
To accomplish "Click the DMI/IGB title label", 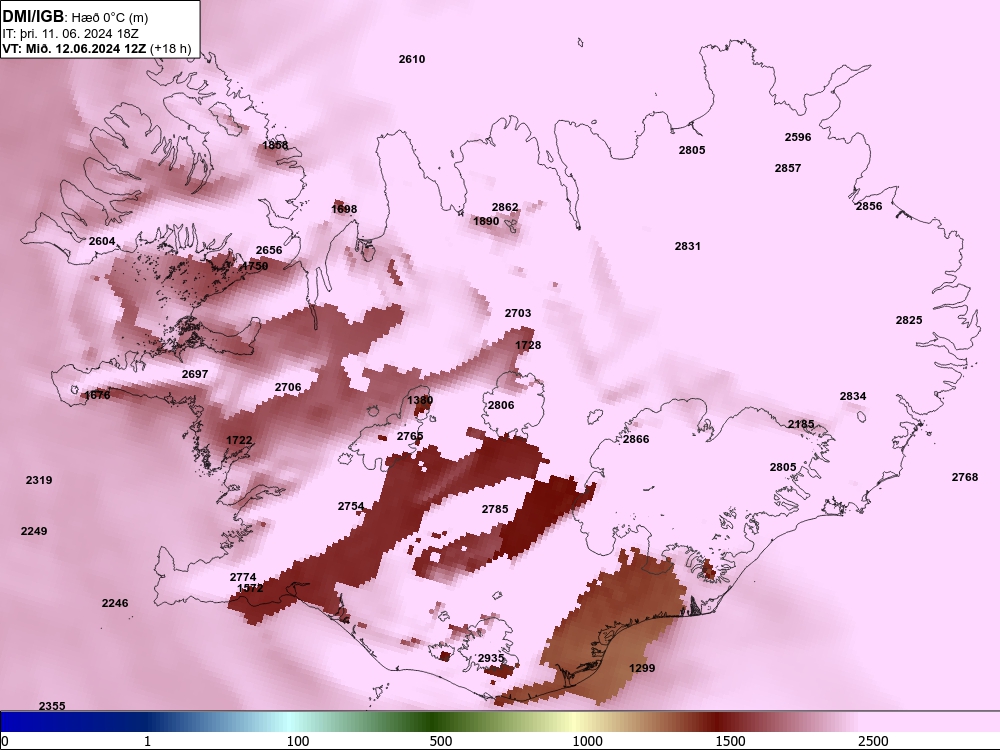I will tap(33, 17).
